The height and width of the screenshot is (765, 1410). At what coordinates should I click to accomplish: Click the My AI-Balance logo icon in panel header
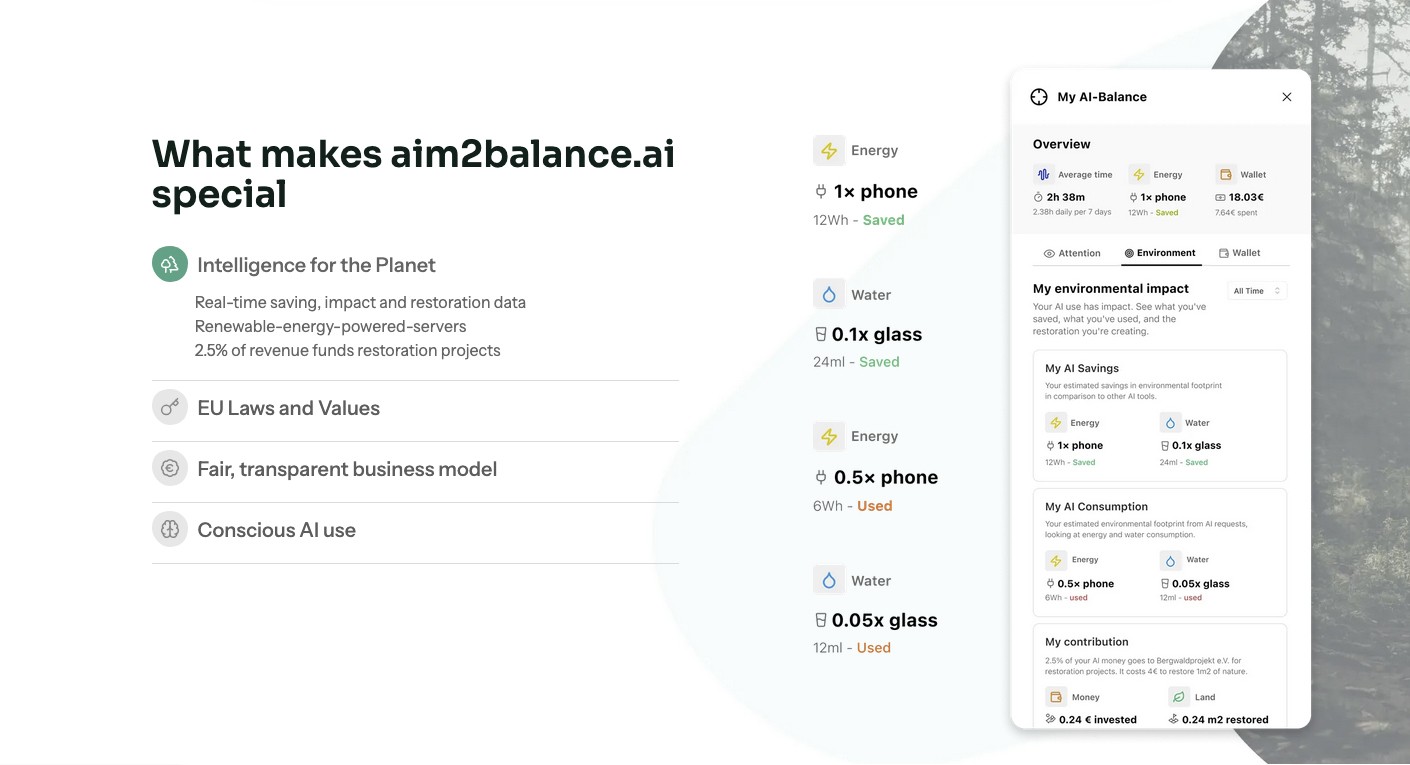pos(1039,97)
